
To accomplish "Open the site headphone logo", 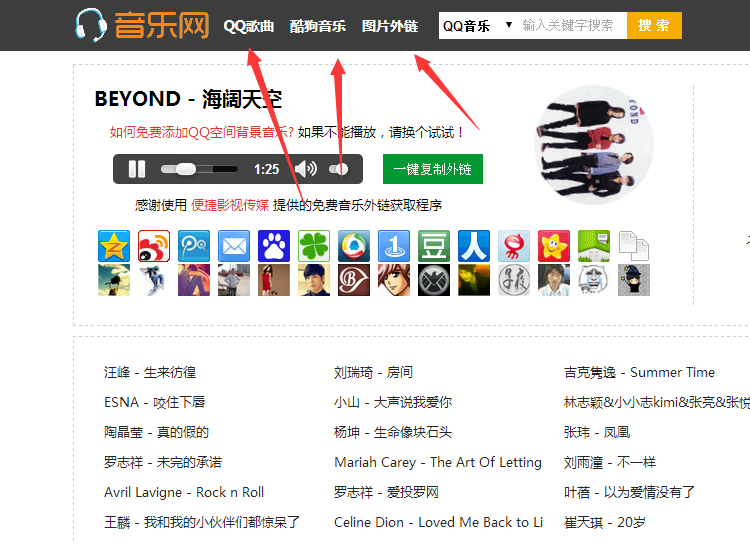I will [x=91, y=25].
